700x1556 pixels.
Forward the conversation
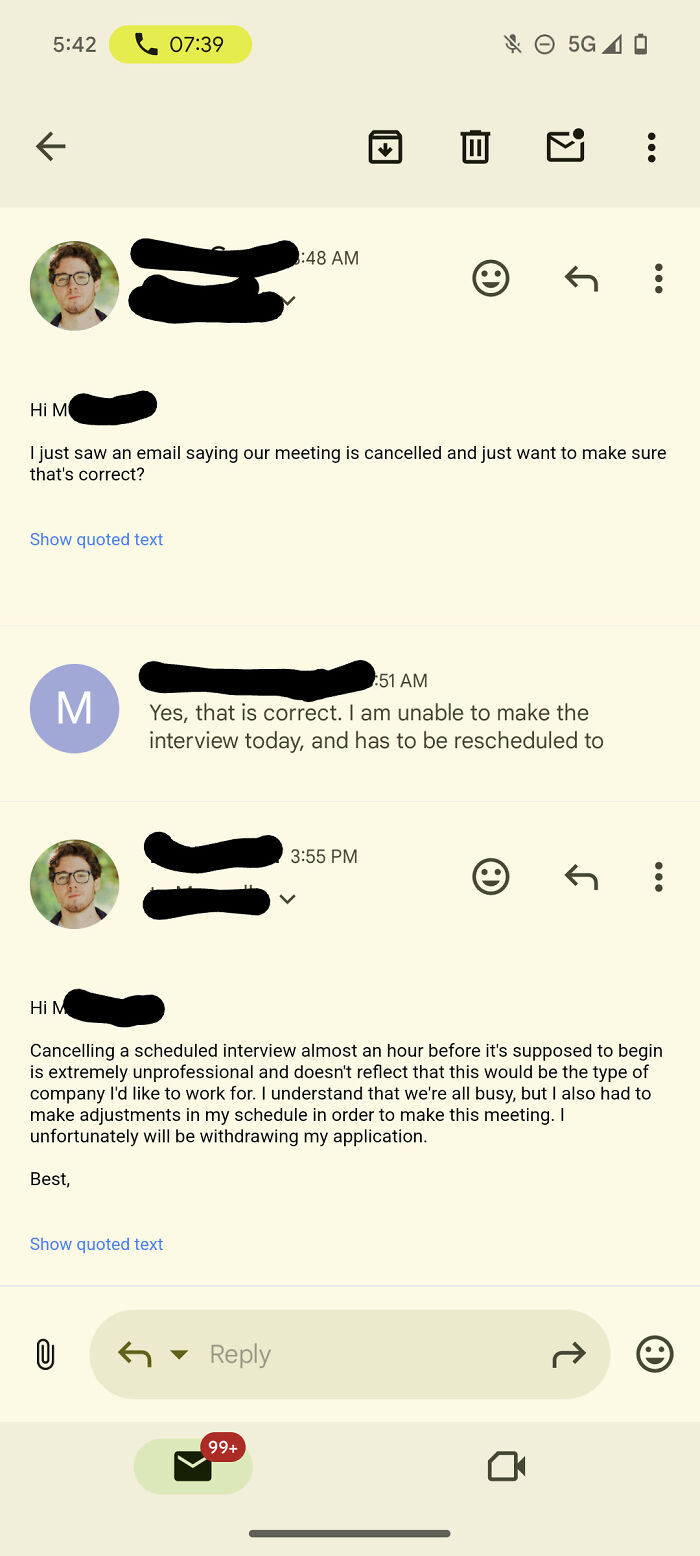570,1354
